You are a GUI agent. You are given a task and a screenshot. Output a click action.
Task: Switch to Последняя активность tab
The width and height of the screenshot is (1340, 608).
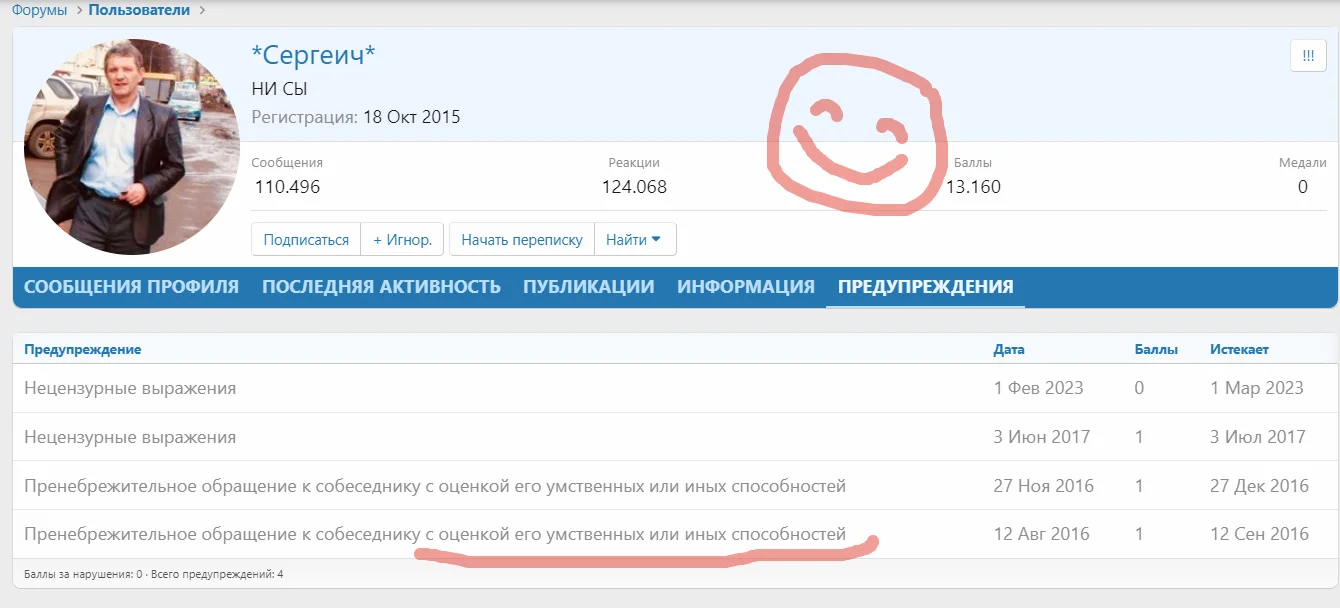tap(381, 287)
